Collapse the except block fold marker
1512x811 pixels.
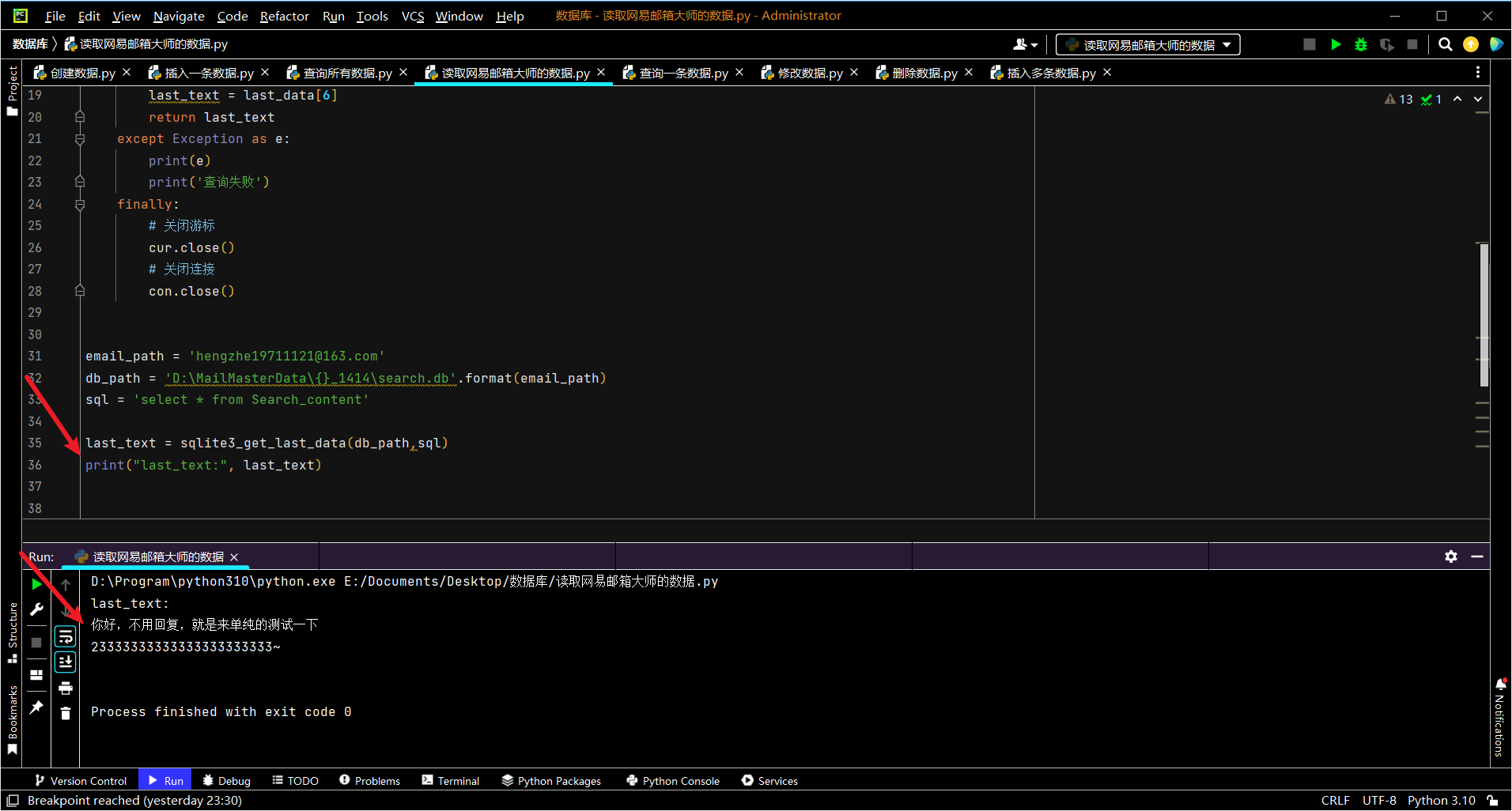click(80, 139)
